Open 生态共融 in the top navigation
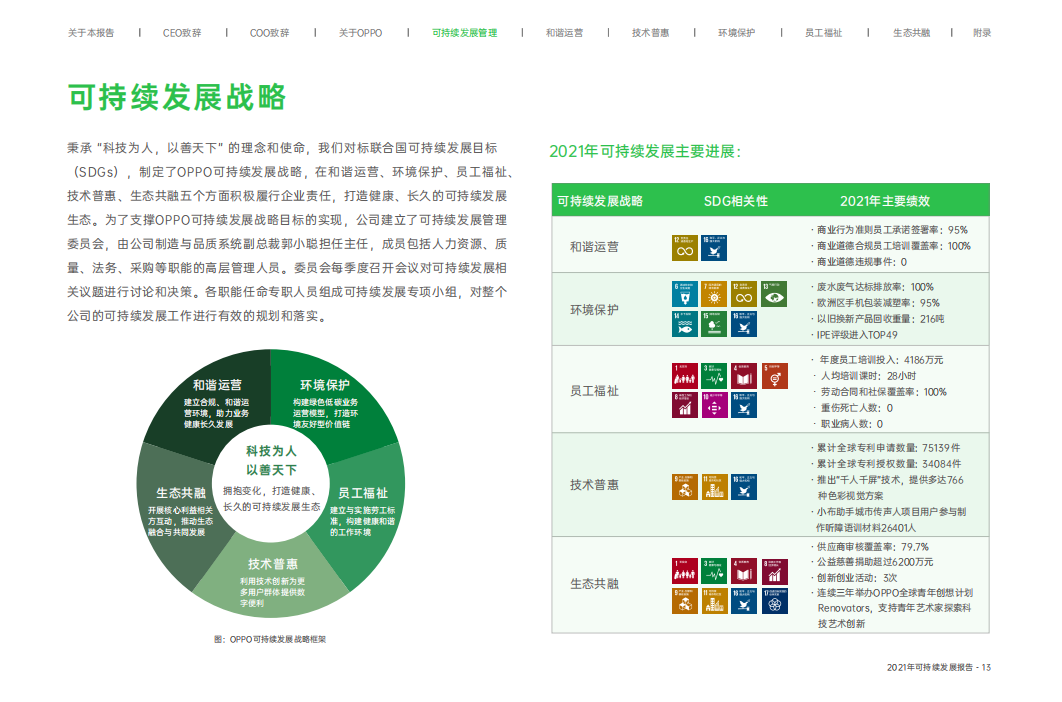The width and height of the screenshot is (1062, 702). pos(911,33)
